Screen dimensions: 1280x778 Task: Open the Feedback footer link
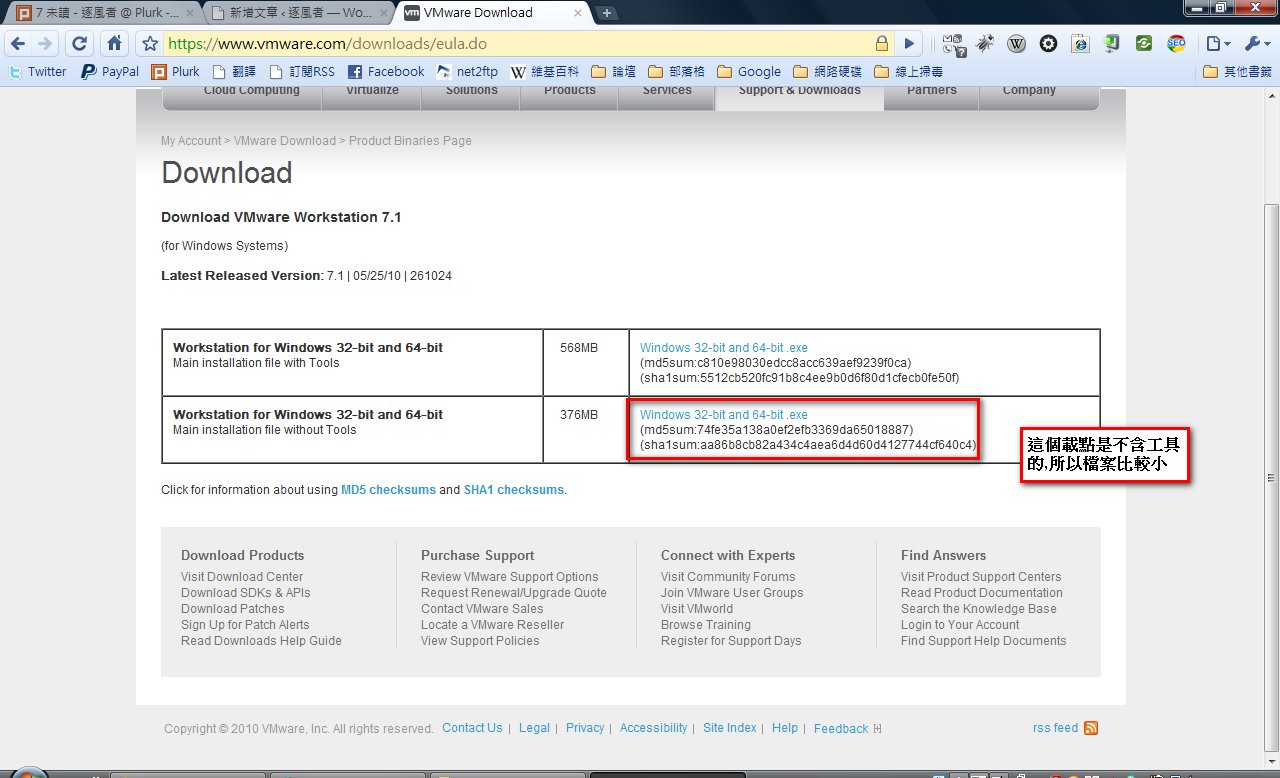pos(841,729)
